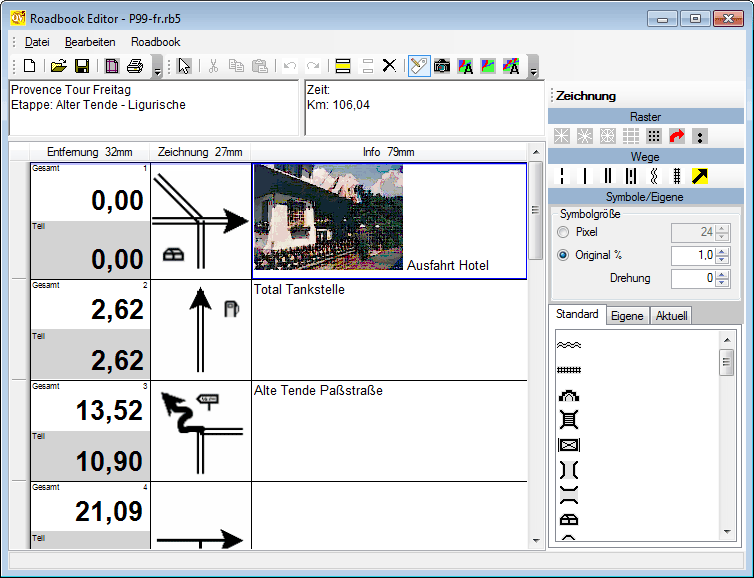
Task: Pick the wavy water symbol in list
Action: 569,345
